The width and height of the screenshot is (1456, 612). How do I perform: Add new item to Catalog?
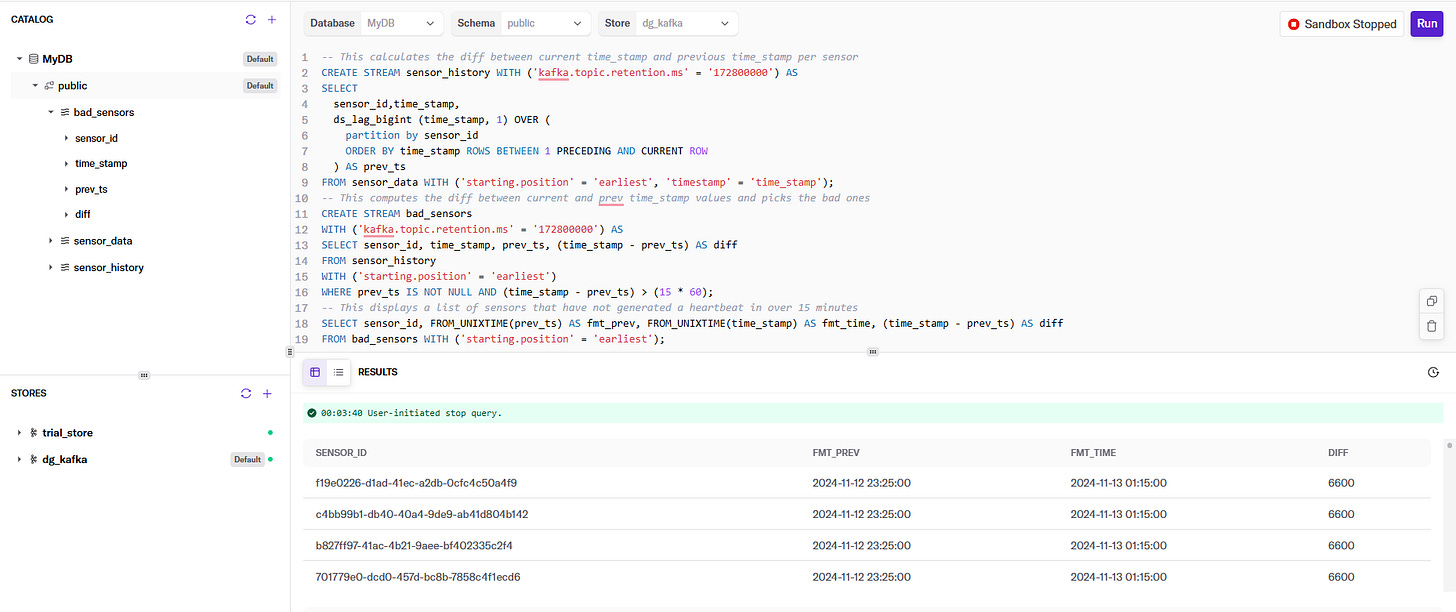click(271, 19)
